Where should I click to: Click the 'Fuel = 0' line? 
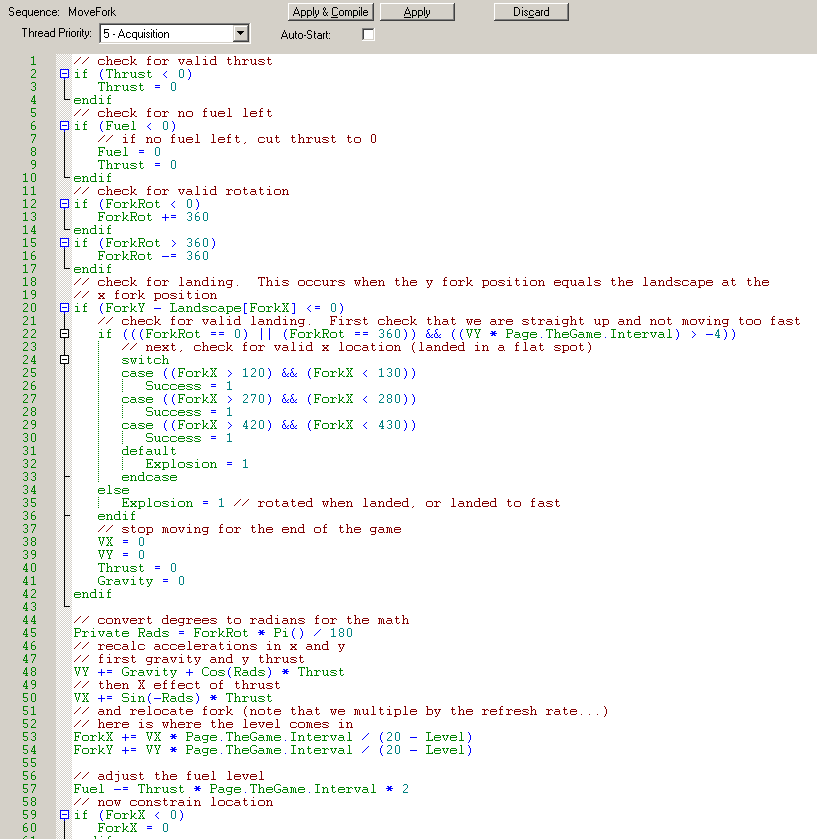[x=129, y=152]
